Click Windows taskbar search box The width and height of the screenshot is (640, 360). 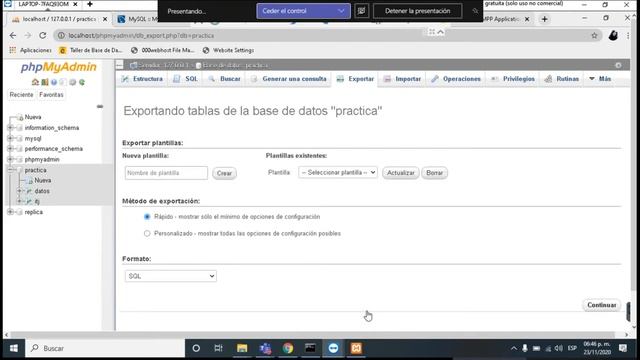(105, 348)
